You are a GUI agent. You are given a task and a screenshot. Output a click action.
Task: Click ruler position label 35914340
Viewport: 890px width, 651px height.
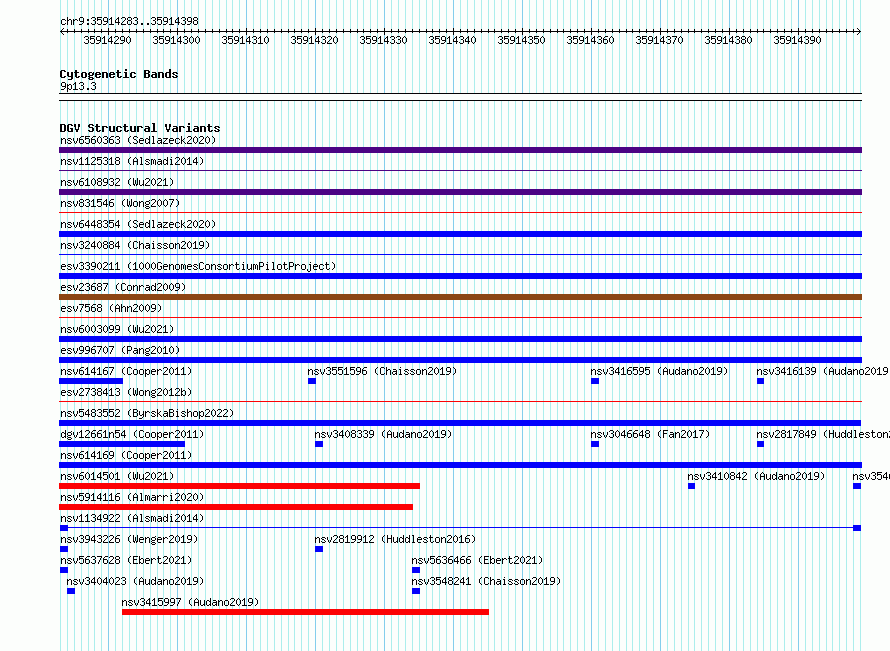point(452,40)
